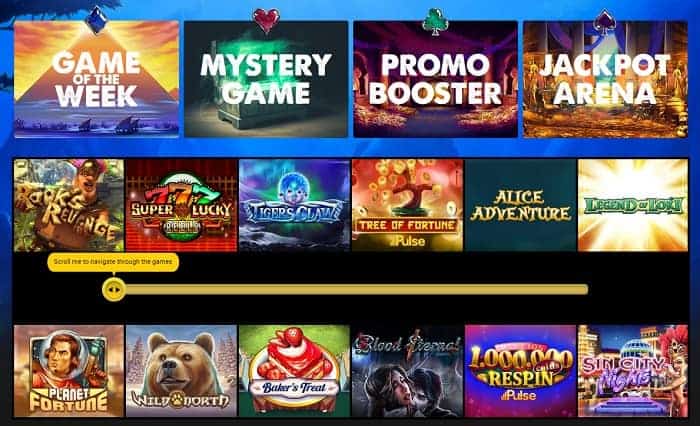Click the green club suit icon

(433, 21)
